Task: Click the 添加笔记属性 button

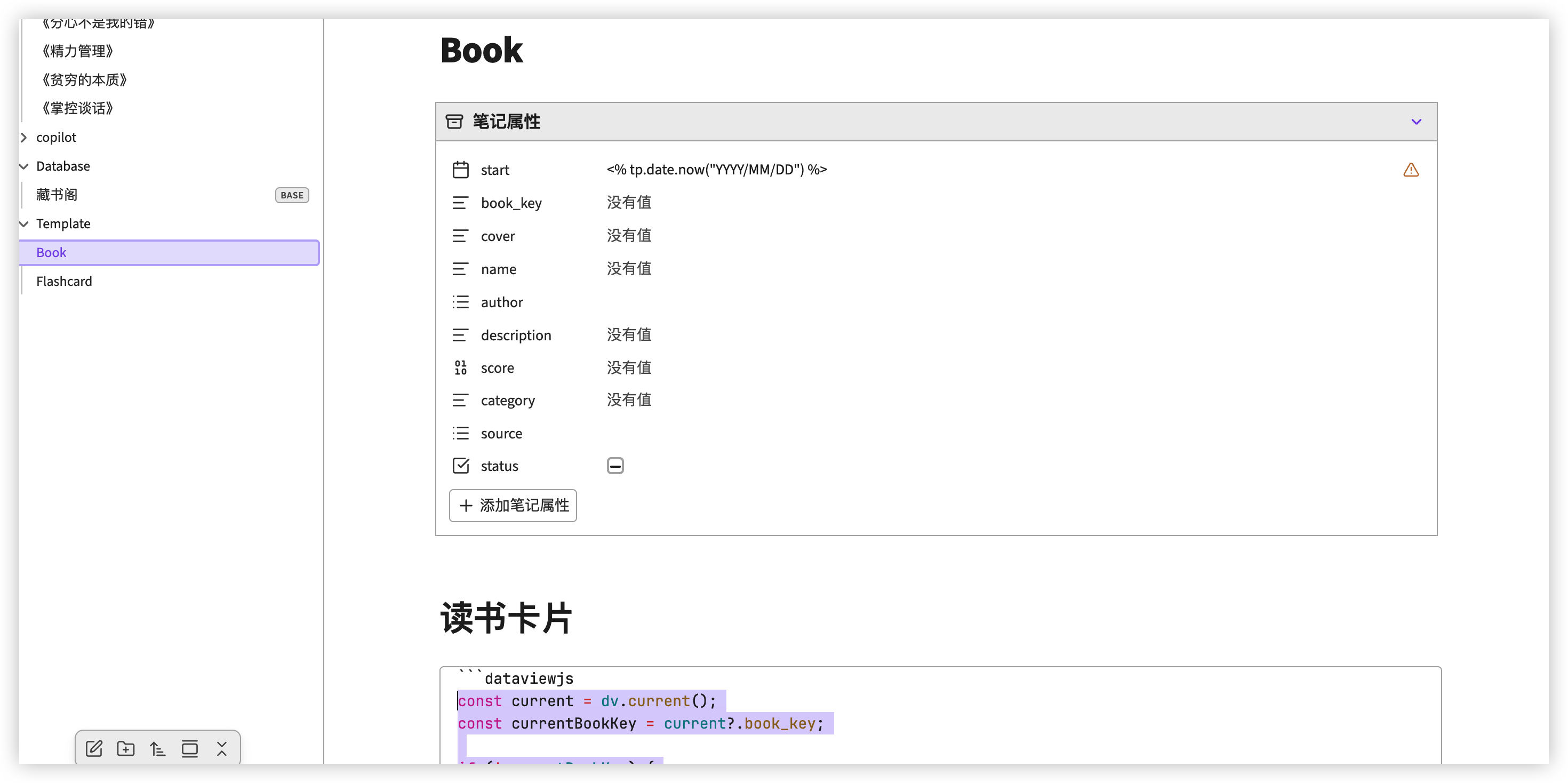Action: (513, 505)
